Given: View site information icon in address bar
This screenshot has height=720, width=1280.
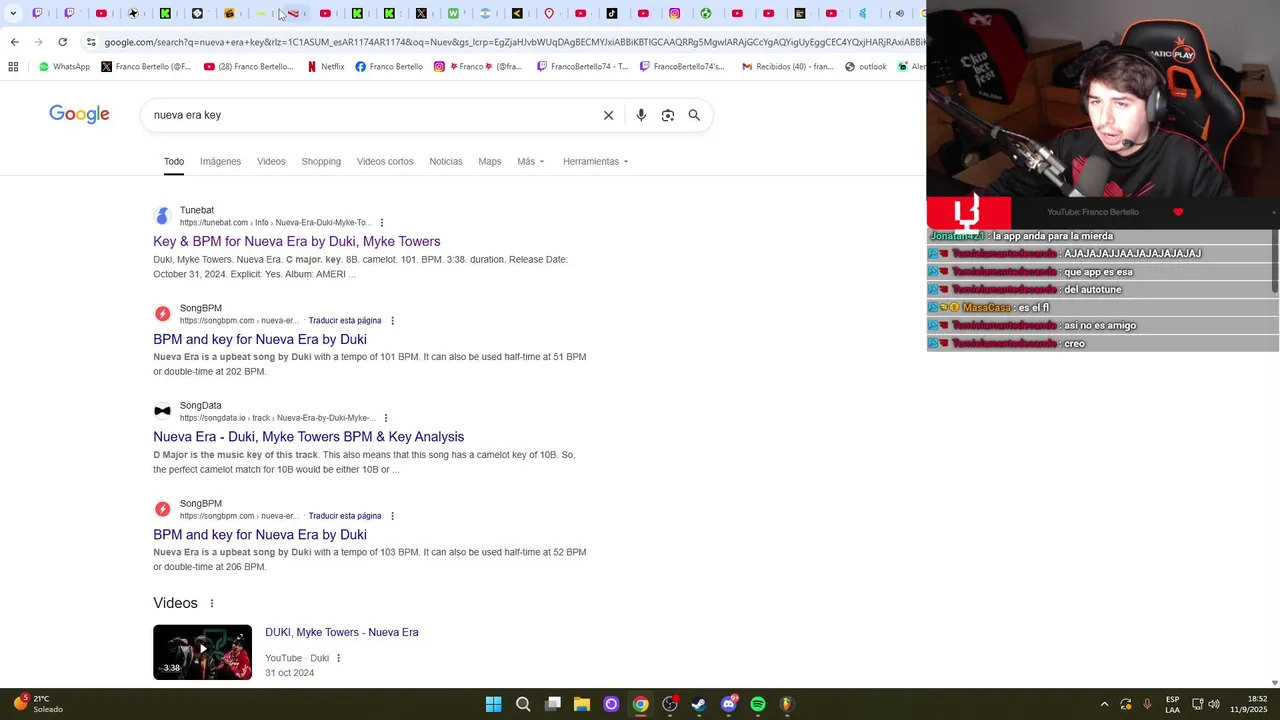Looking at the screenshot, I should pyautogui.click(x=91, y=42).
